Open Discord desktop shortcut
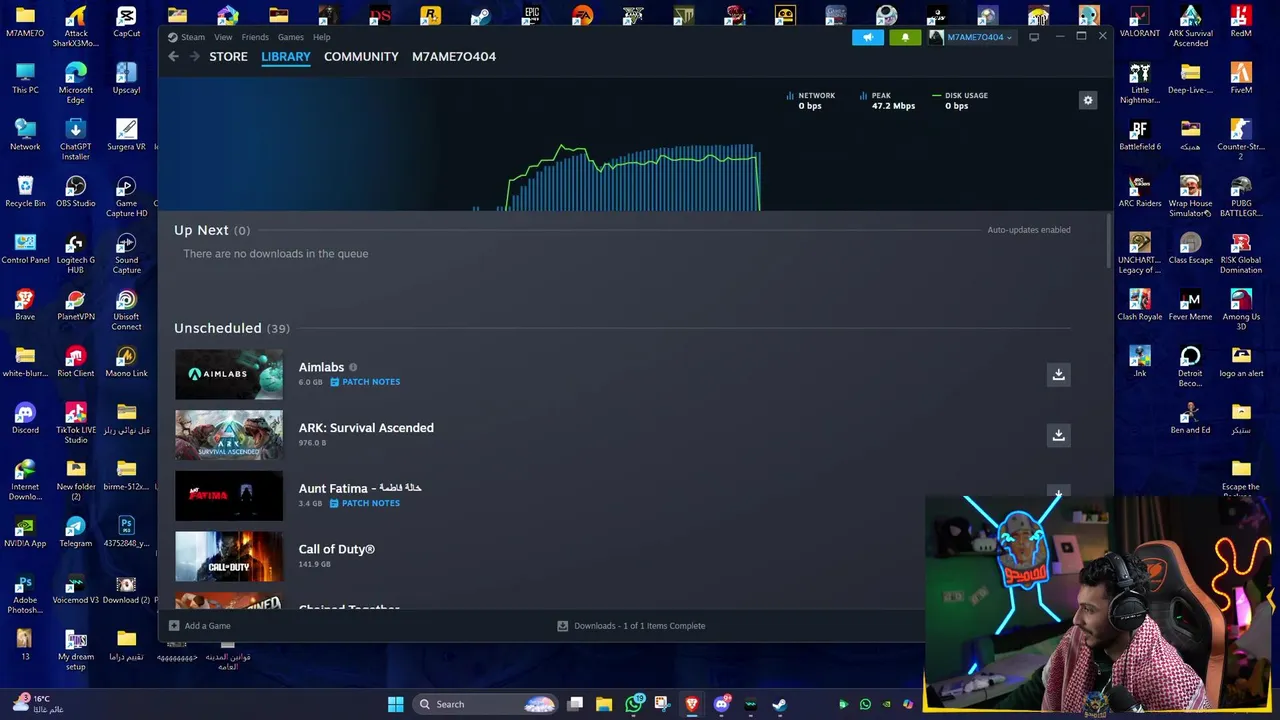 [25, 417]
